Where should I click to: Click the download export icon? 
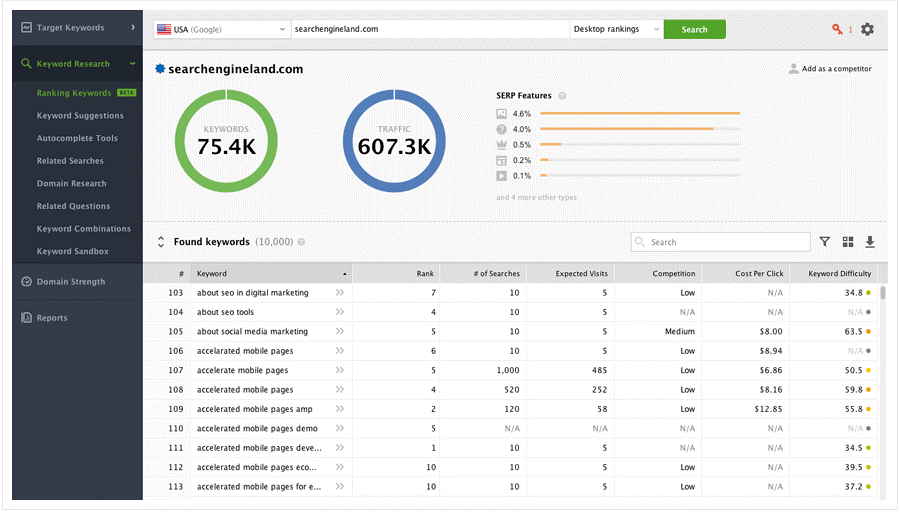pos(870,242)
